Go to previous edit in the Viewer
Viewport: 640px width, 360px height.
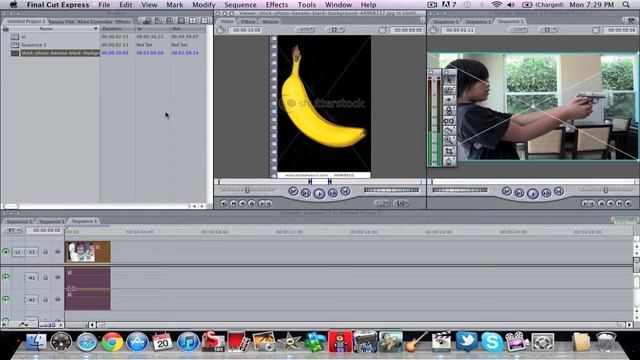coord(293,191)
